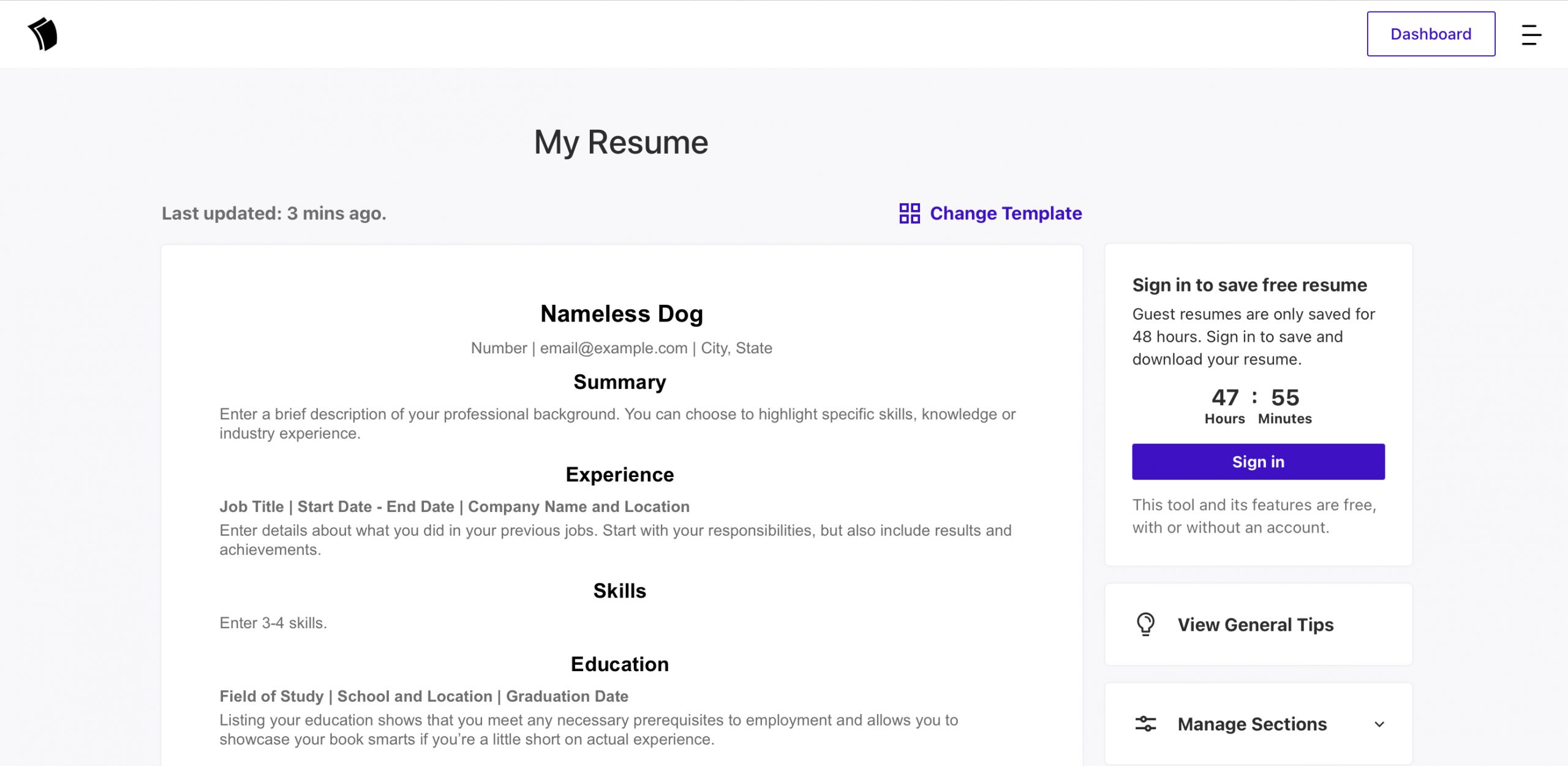Viewport: 1568px width, 766px height.
Task: Click the grid/template switcher icon
Action: (x=907, y=212)
